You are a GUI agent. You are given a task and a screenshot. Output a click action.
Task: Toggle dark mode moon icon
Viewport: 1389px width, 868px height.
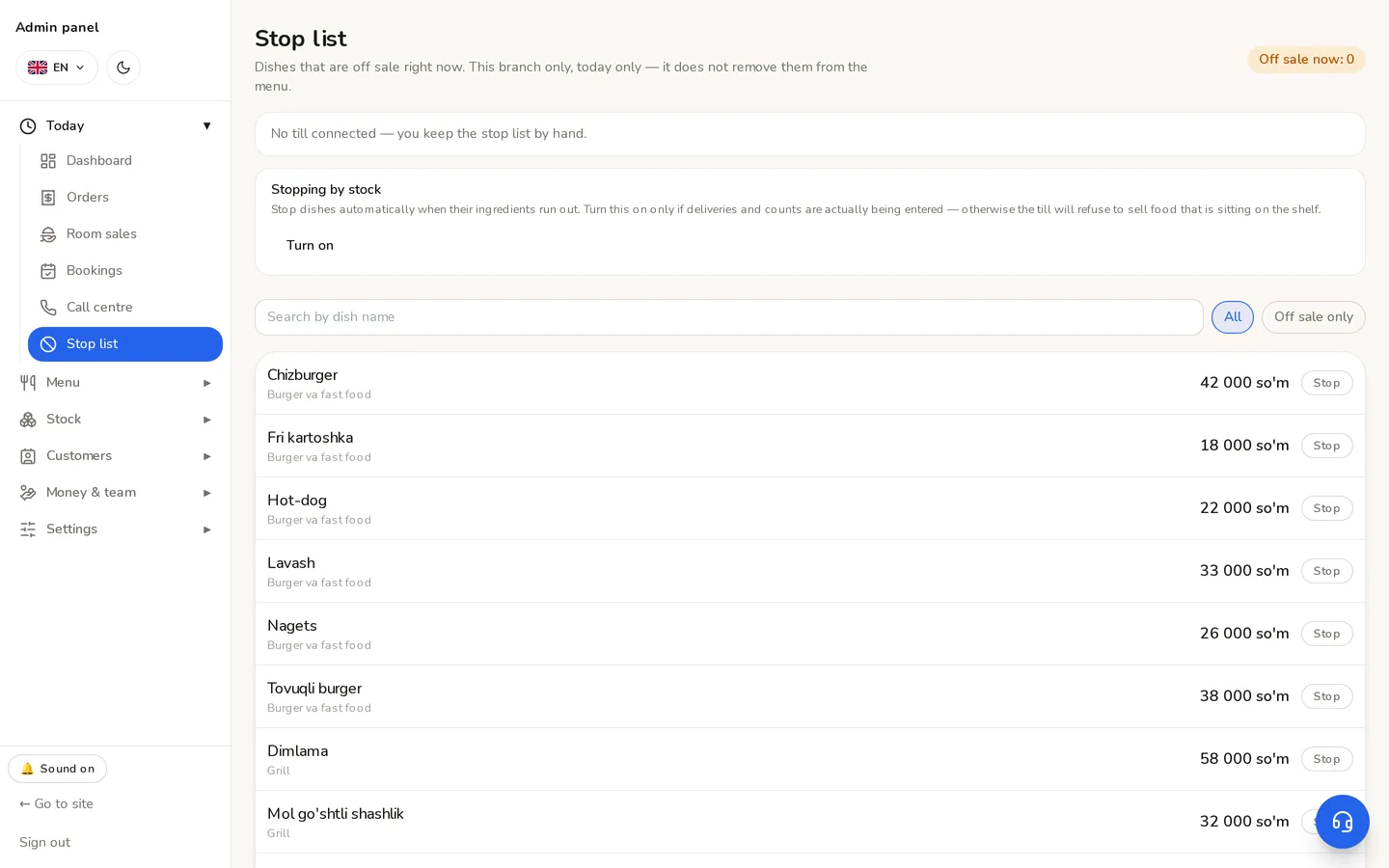click(x=123, y=68)
